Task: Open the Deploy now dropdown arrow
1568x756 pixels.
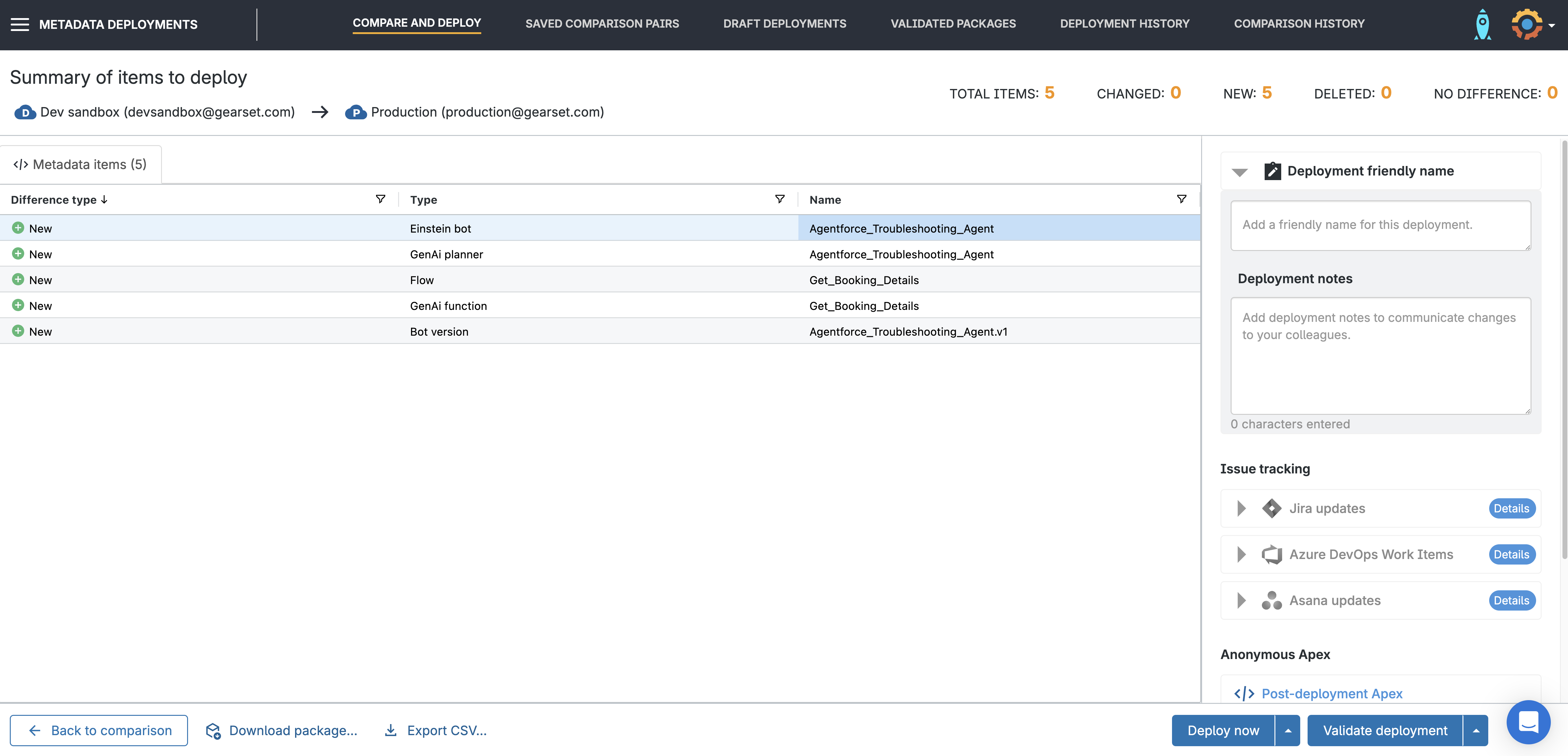Action: coord(1288,731)
